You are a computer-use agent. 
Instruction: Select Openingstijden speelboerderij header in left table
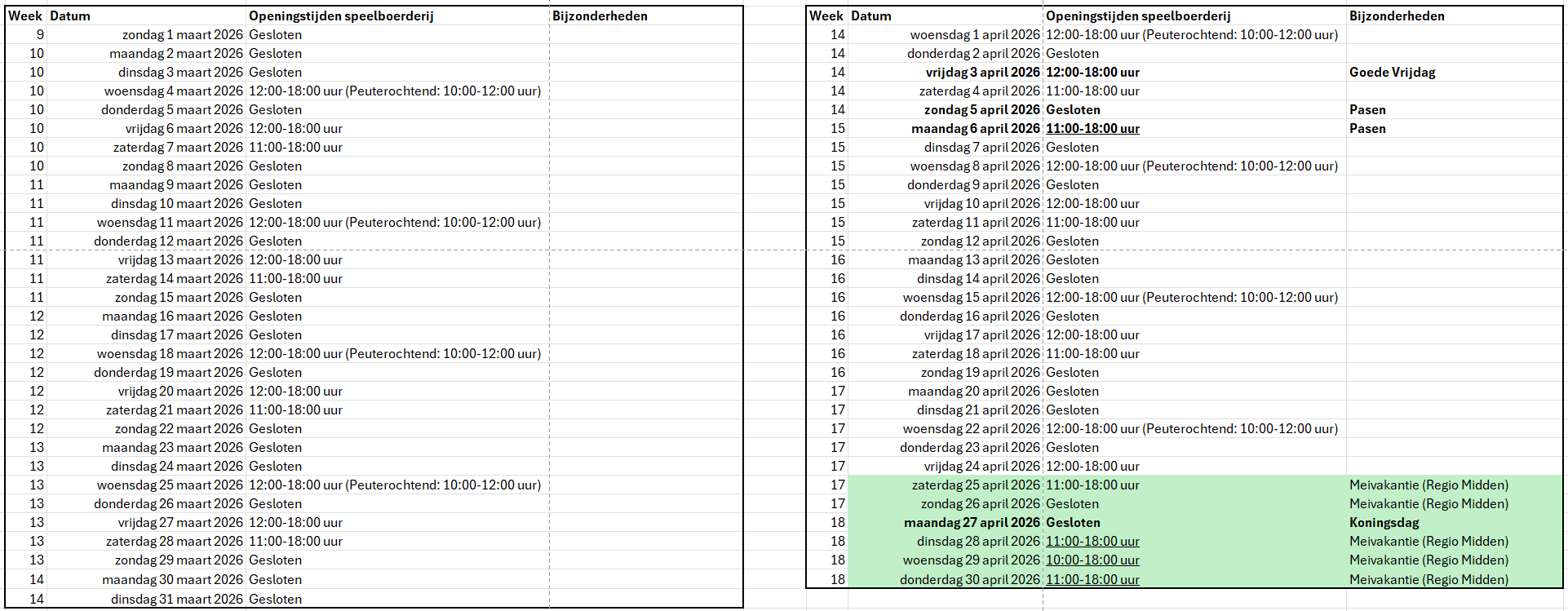click(x=341, y=16)
